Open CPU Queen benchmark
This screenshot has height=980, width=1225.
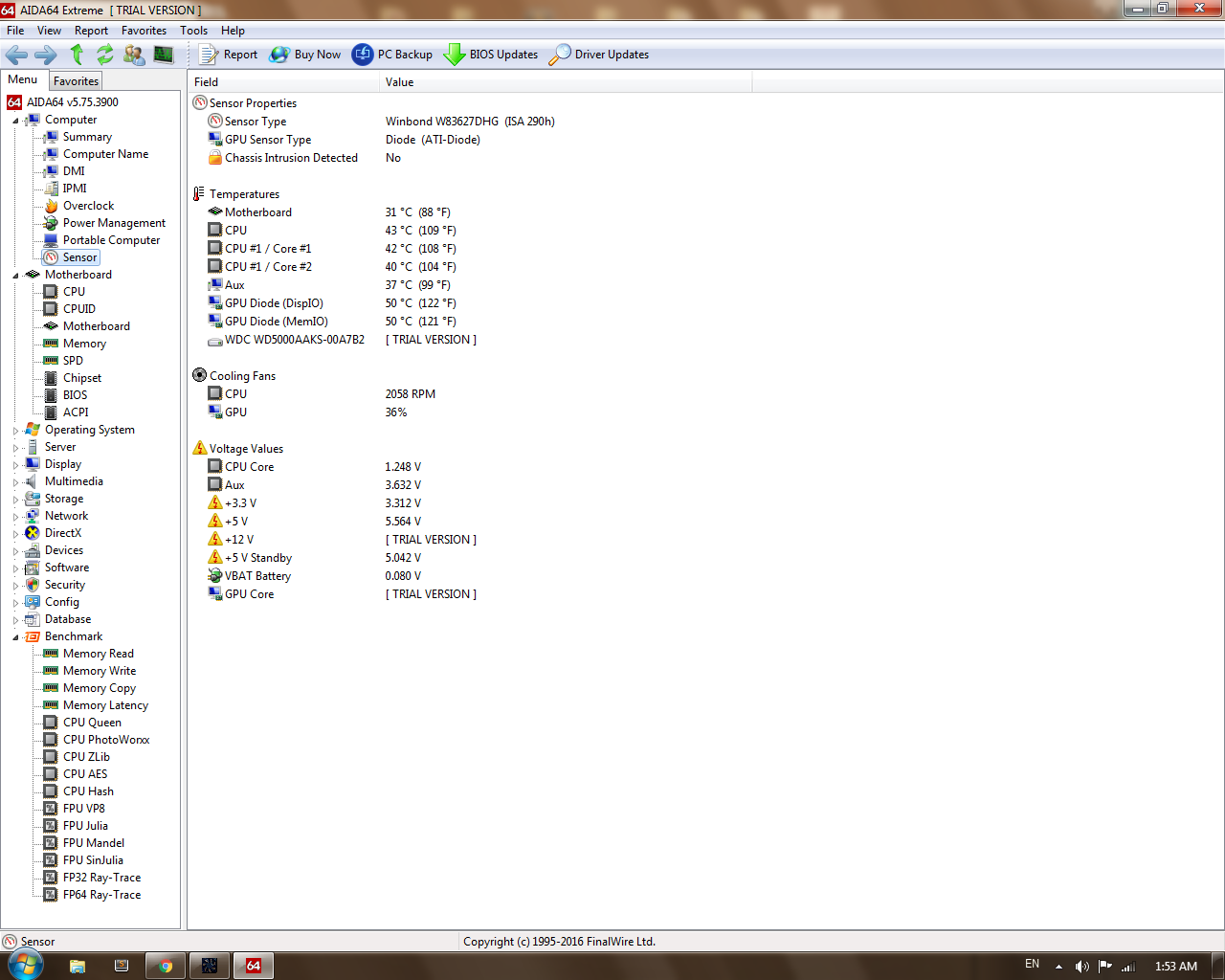click(x=92, y=723)
